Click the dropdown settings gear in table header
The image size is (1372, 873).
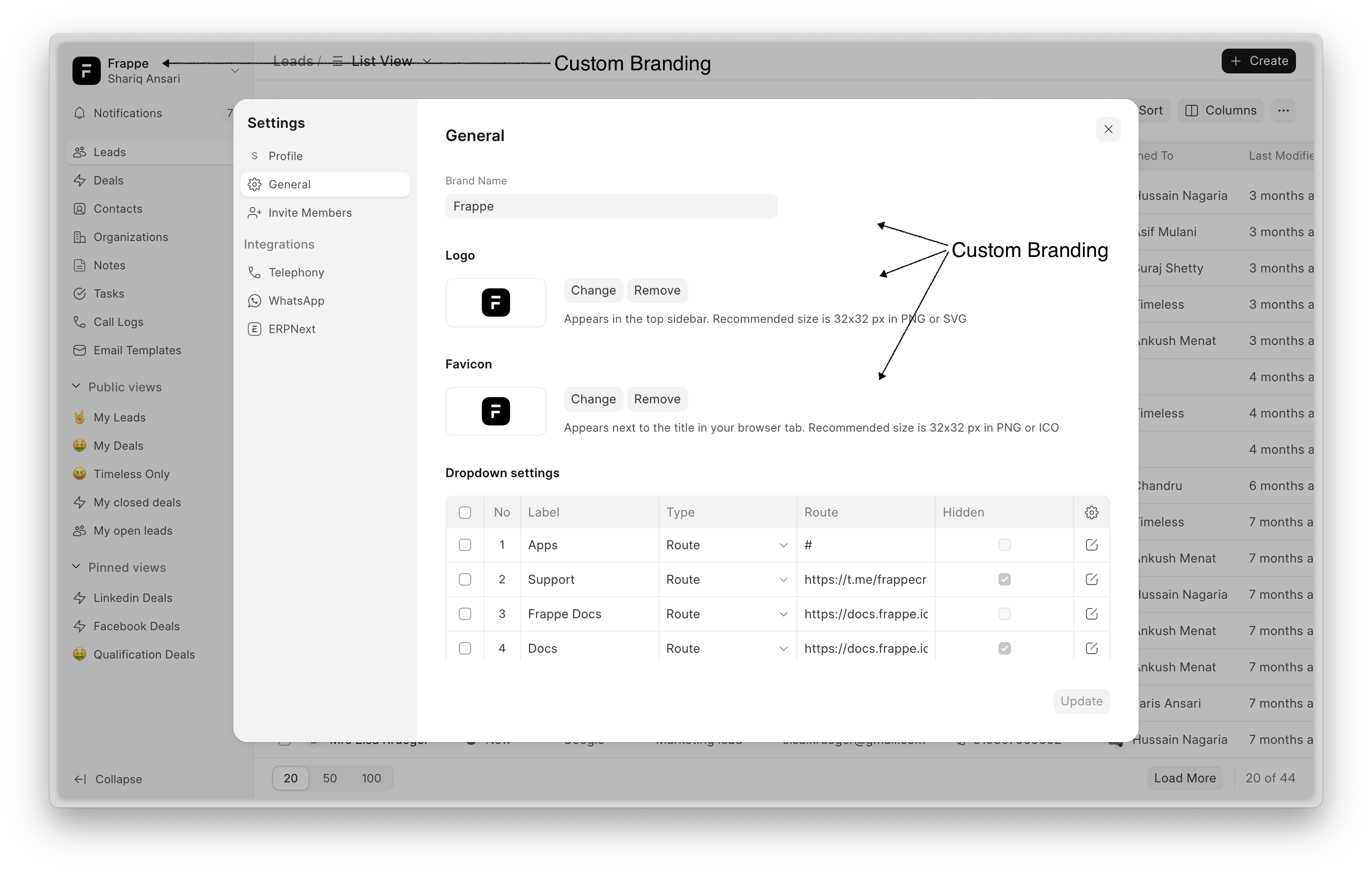1091,512
